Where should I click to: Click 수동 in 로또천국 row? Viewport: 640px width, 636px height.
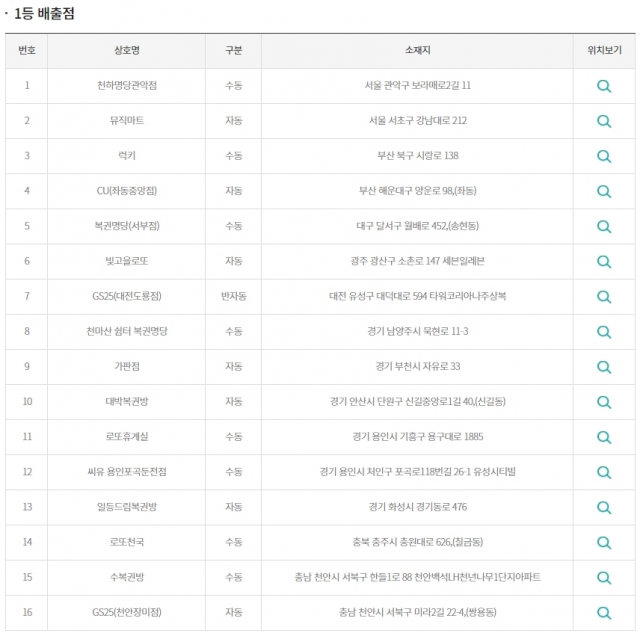[x=233, y=542]
